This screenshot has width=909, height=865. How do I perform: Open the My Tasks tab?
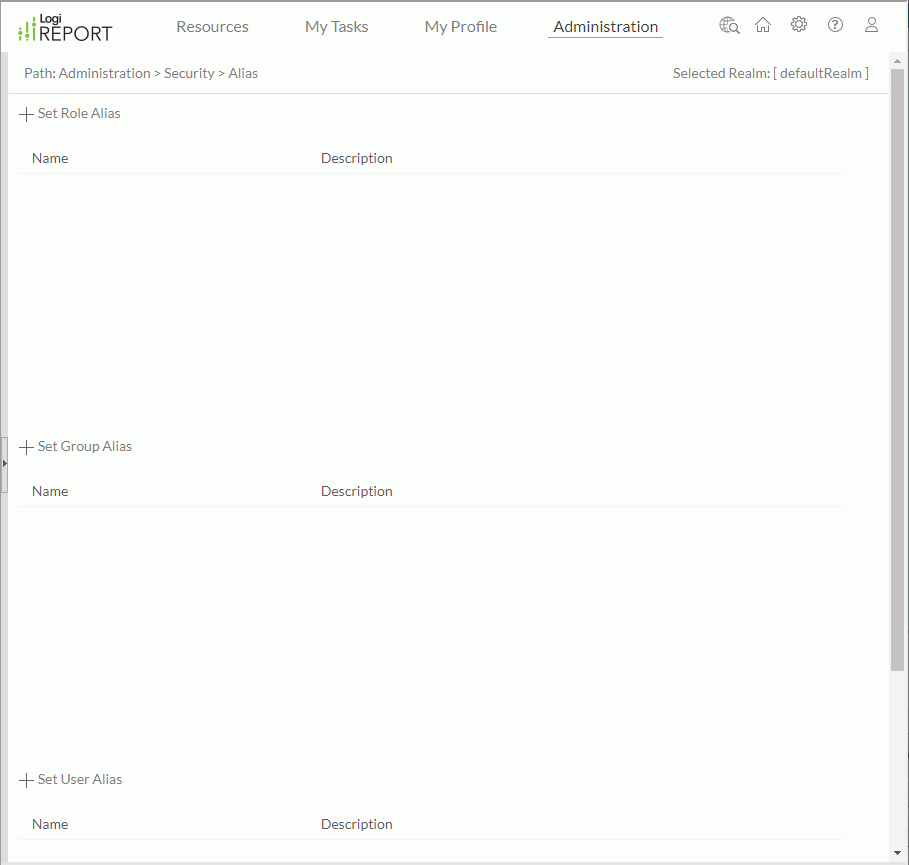336,27
